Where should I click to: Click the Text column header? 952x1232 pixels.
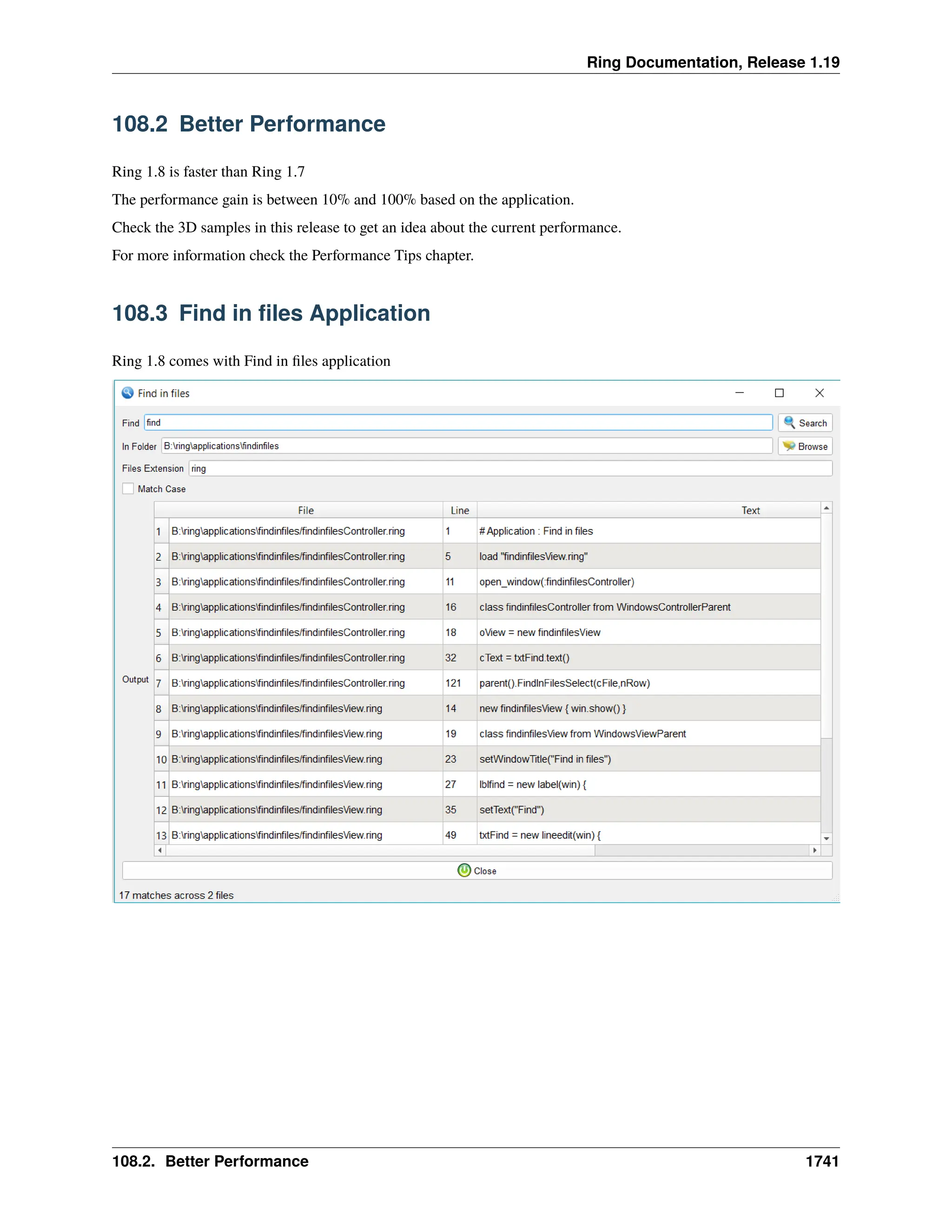[750, 510]
